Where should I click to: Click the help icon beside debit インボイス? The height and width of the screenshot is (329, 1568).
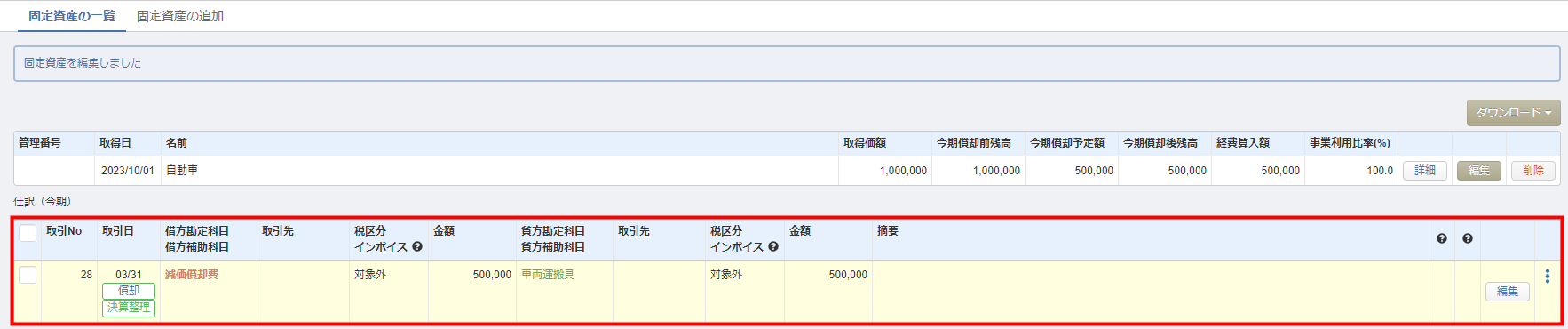pyautogui.click(x=417, y=247)
